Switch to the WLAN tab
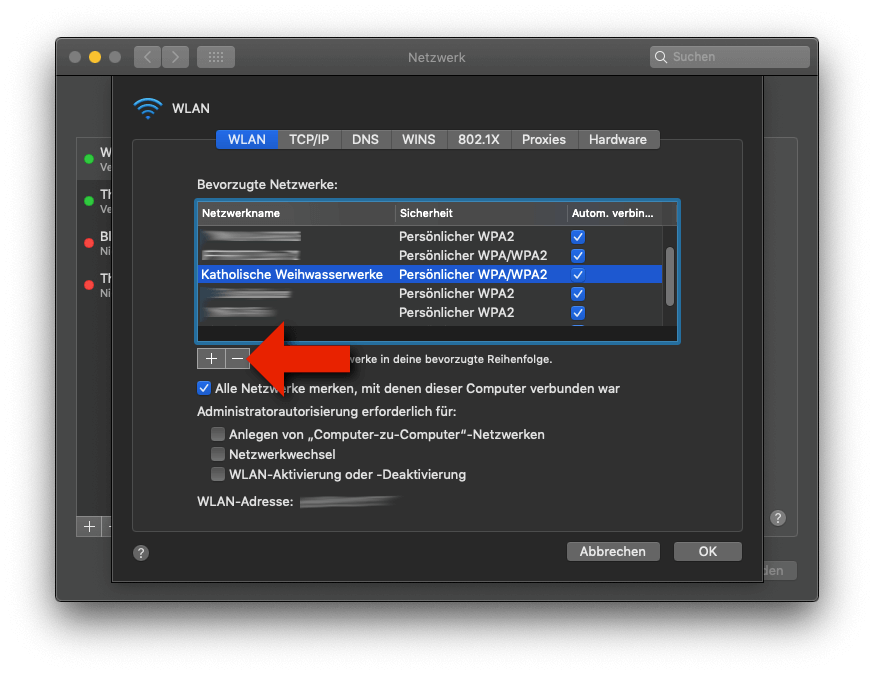The image size is (874, 675). 247,139
